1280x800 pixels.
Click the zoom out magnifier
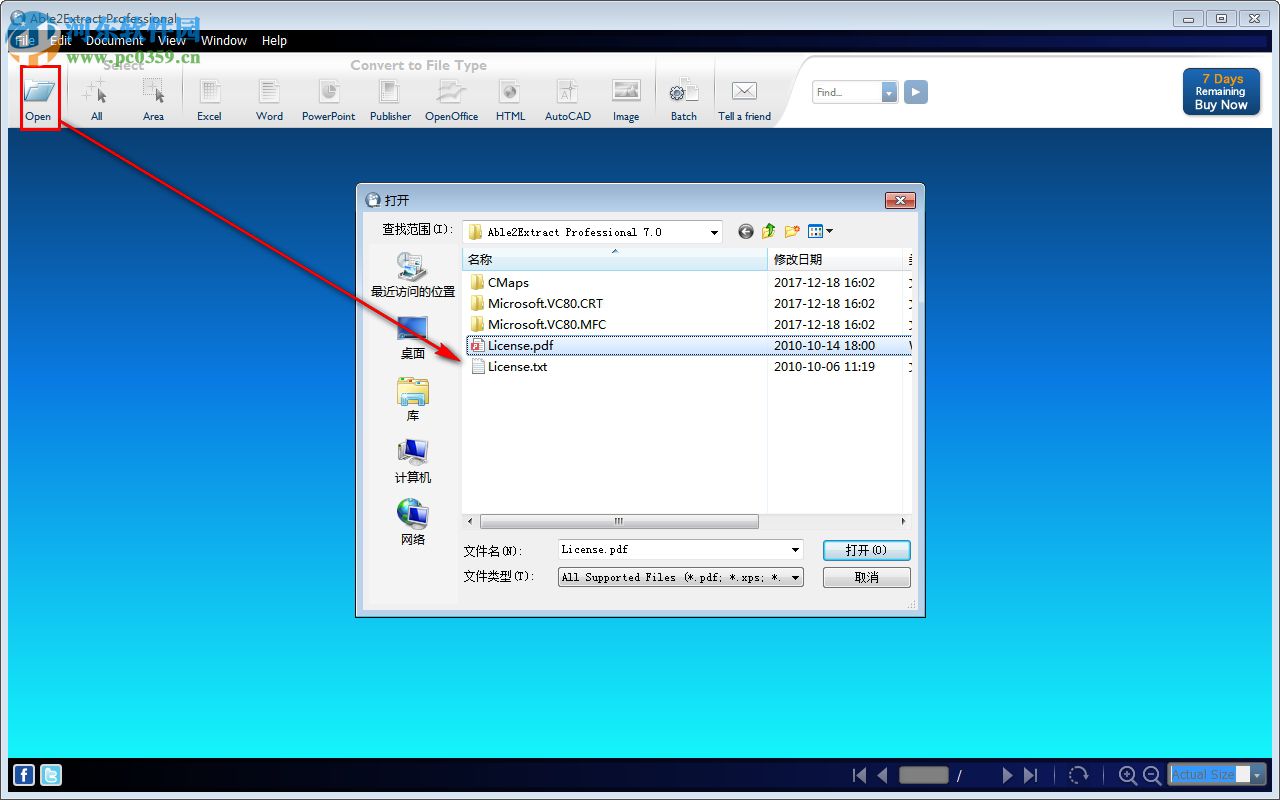pos(1152,775)
